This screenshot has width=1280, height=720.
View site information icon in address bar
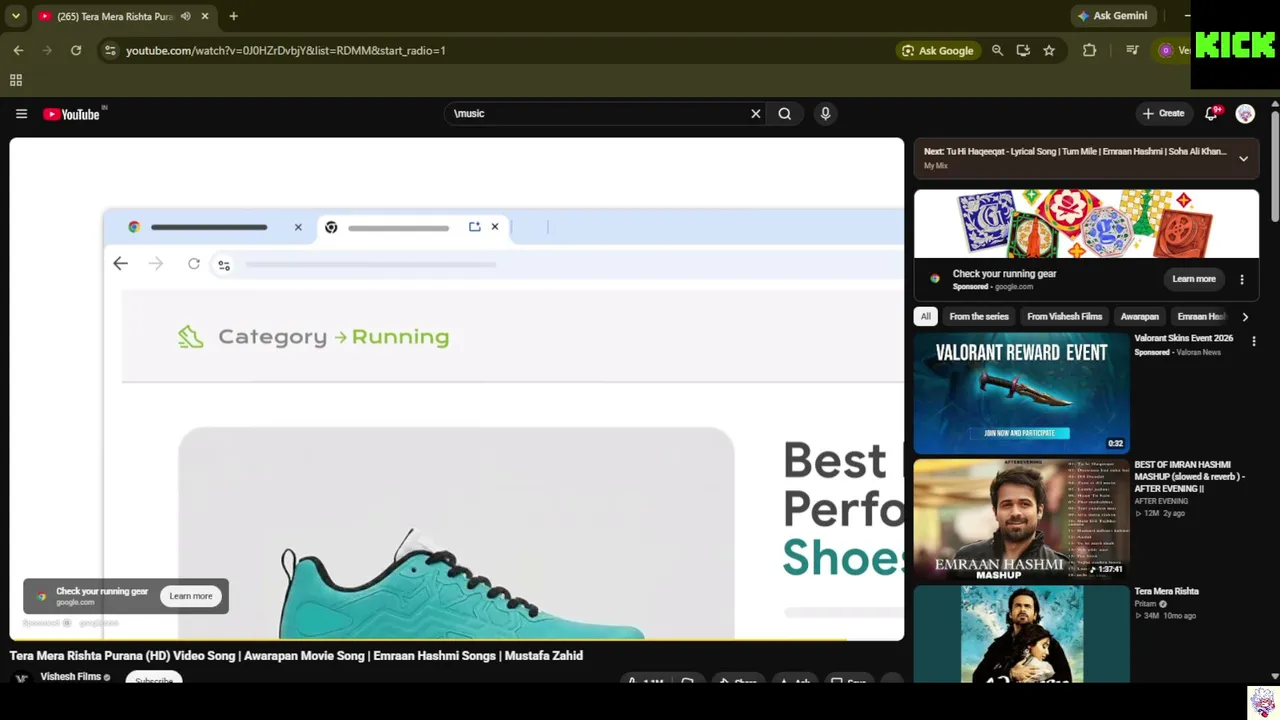point(110,50)
